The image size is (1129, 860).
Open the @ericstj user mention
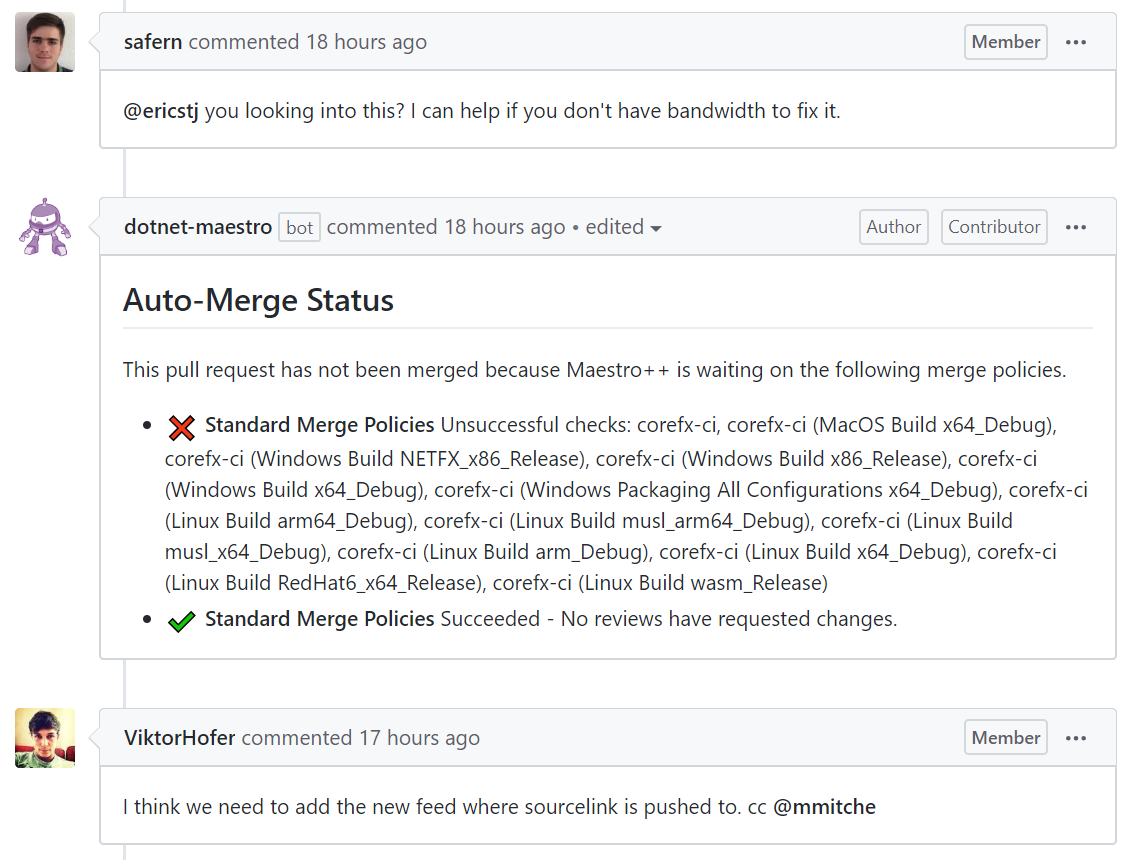158,111
